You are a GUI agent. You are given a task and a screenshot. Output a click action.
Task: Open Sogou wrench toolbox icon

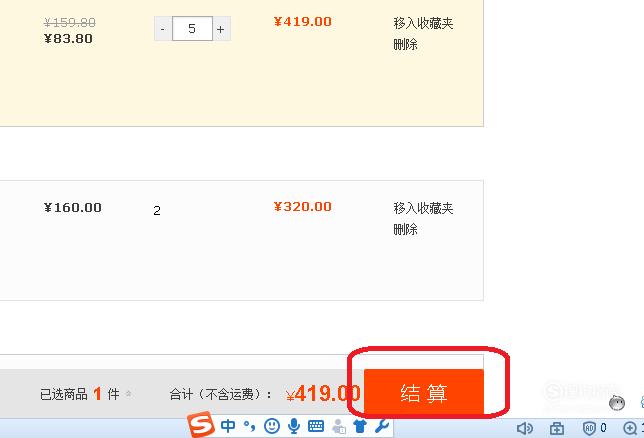click(x=382, y=426)
